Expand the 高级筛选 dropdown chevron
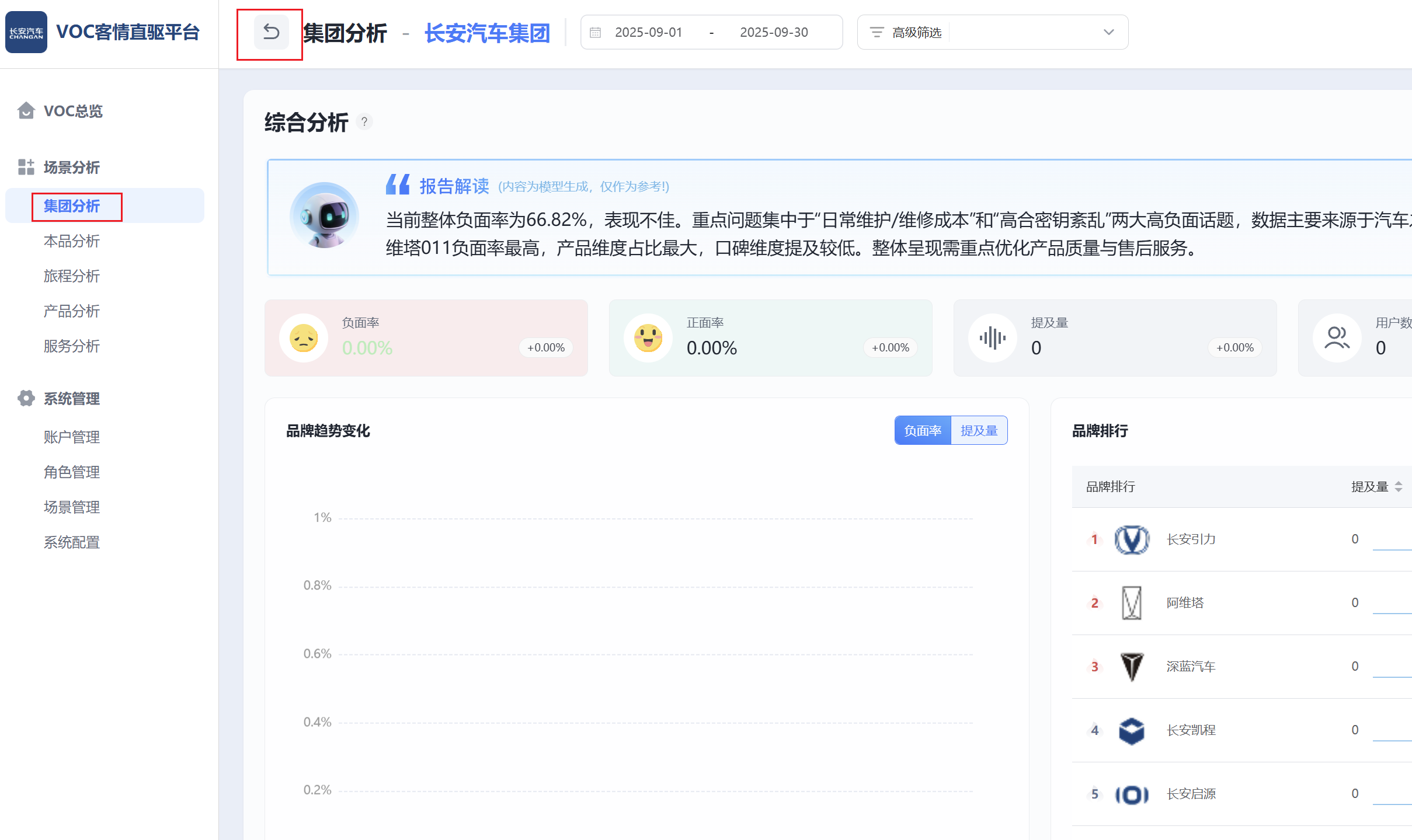The height and width of the screenshot is (840, 1412). tap(1108, 33)
